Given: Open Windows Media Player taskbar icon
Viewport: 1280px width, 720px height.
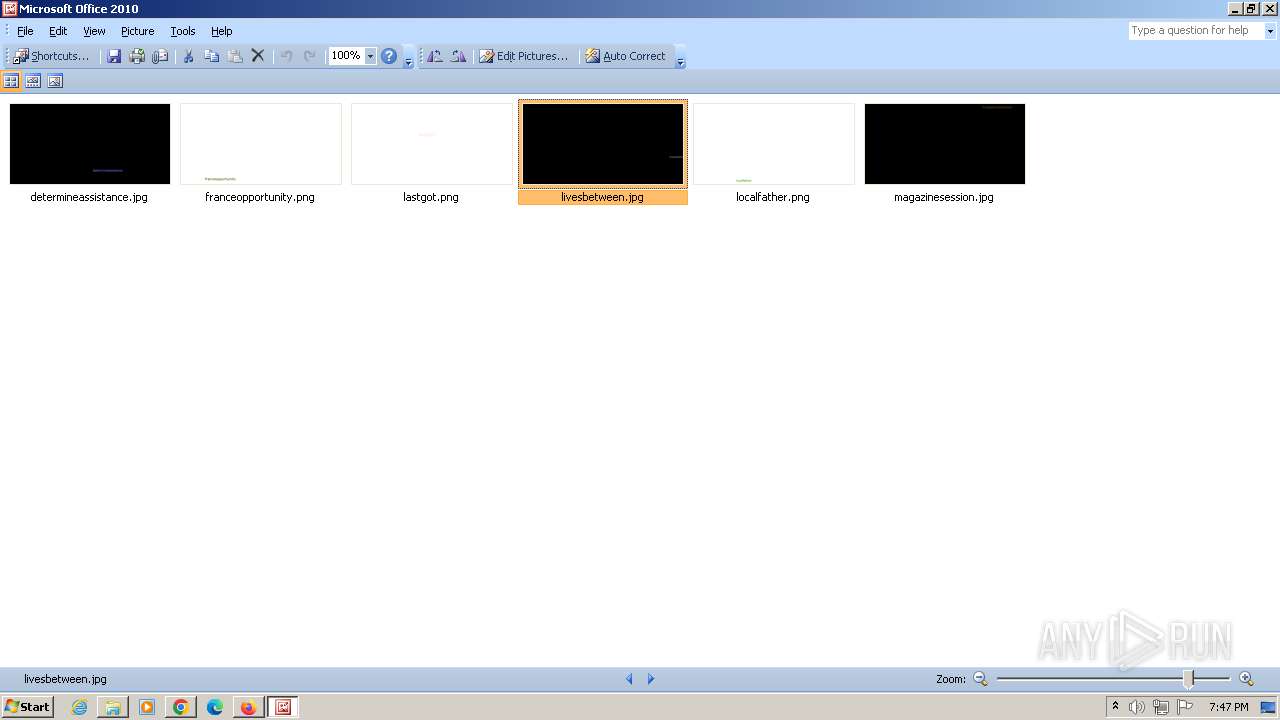Looking at the screenshot, I should pos(147,707).
